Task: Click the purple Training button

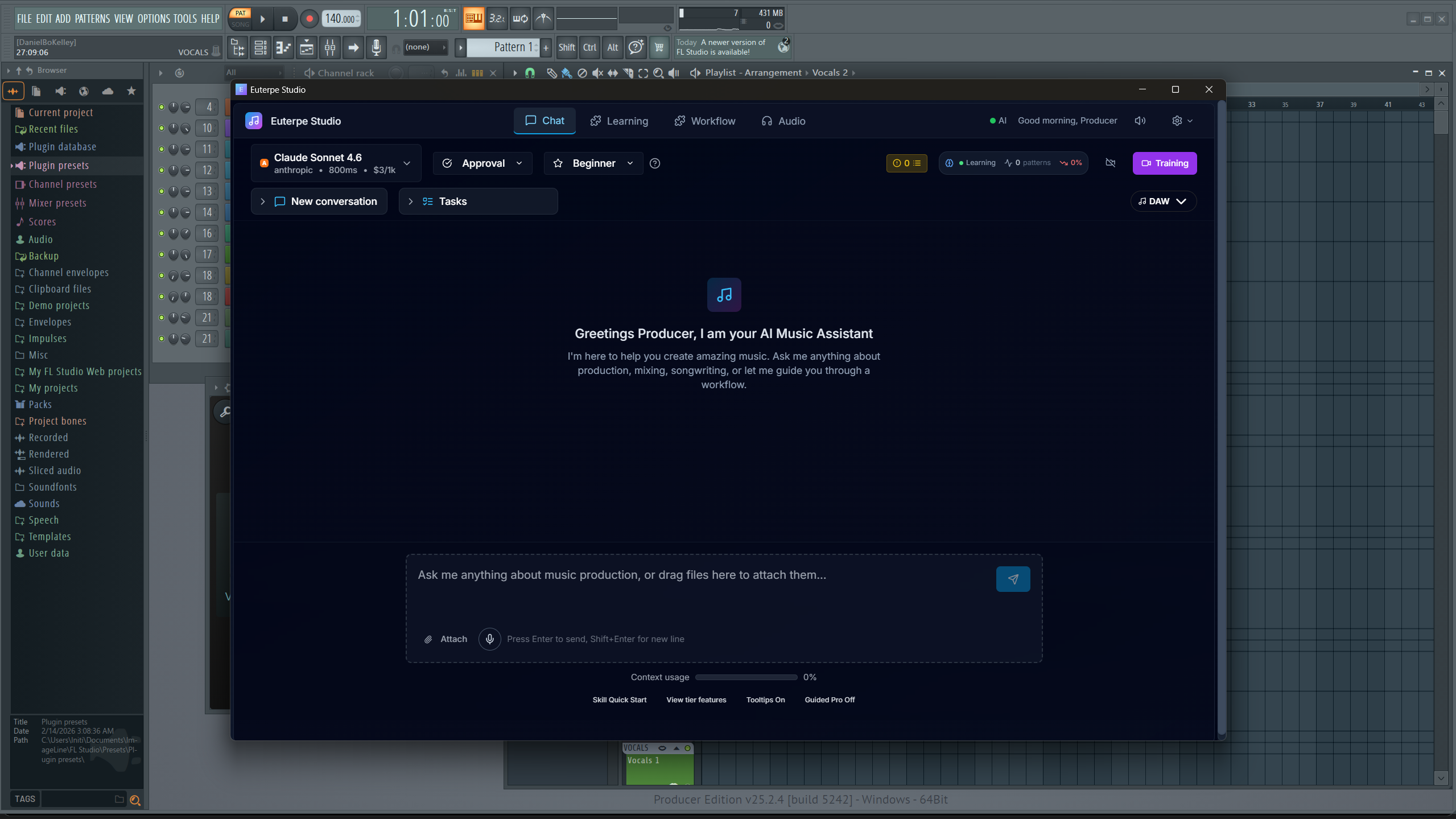Action: 1165,163
